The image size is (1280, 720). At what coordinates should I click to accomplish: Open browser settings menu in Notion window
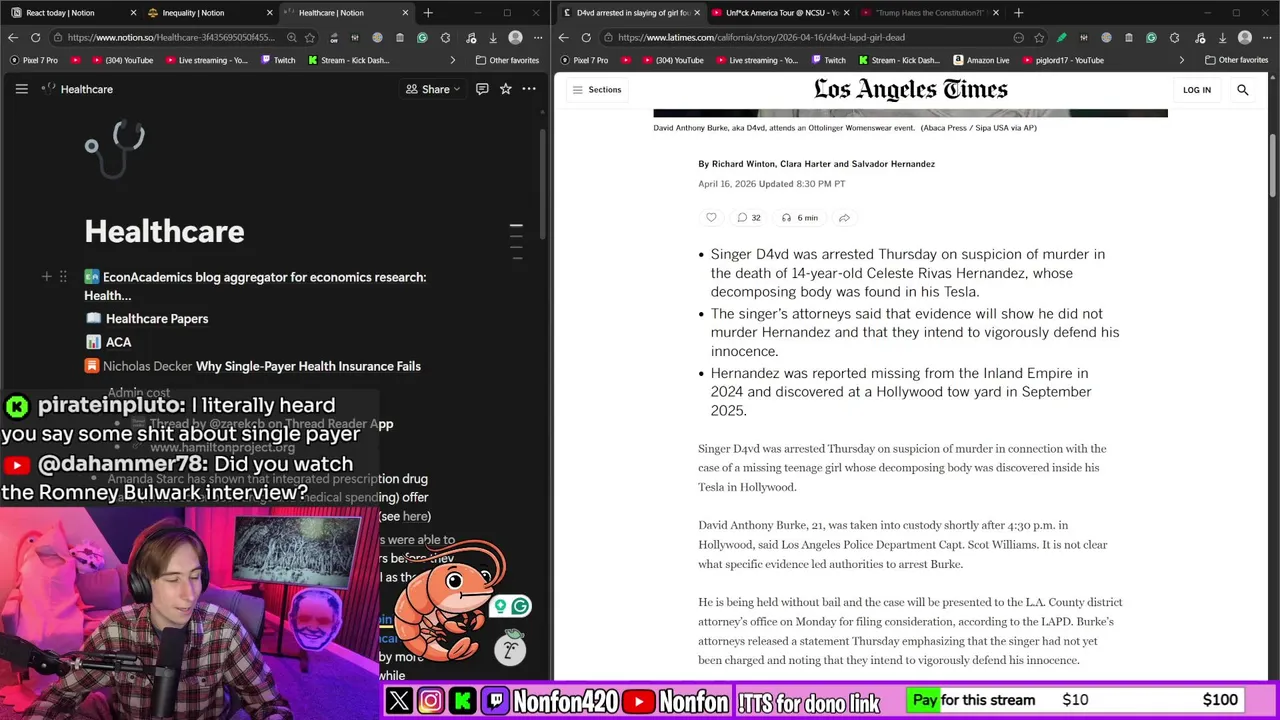537,37
